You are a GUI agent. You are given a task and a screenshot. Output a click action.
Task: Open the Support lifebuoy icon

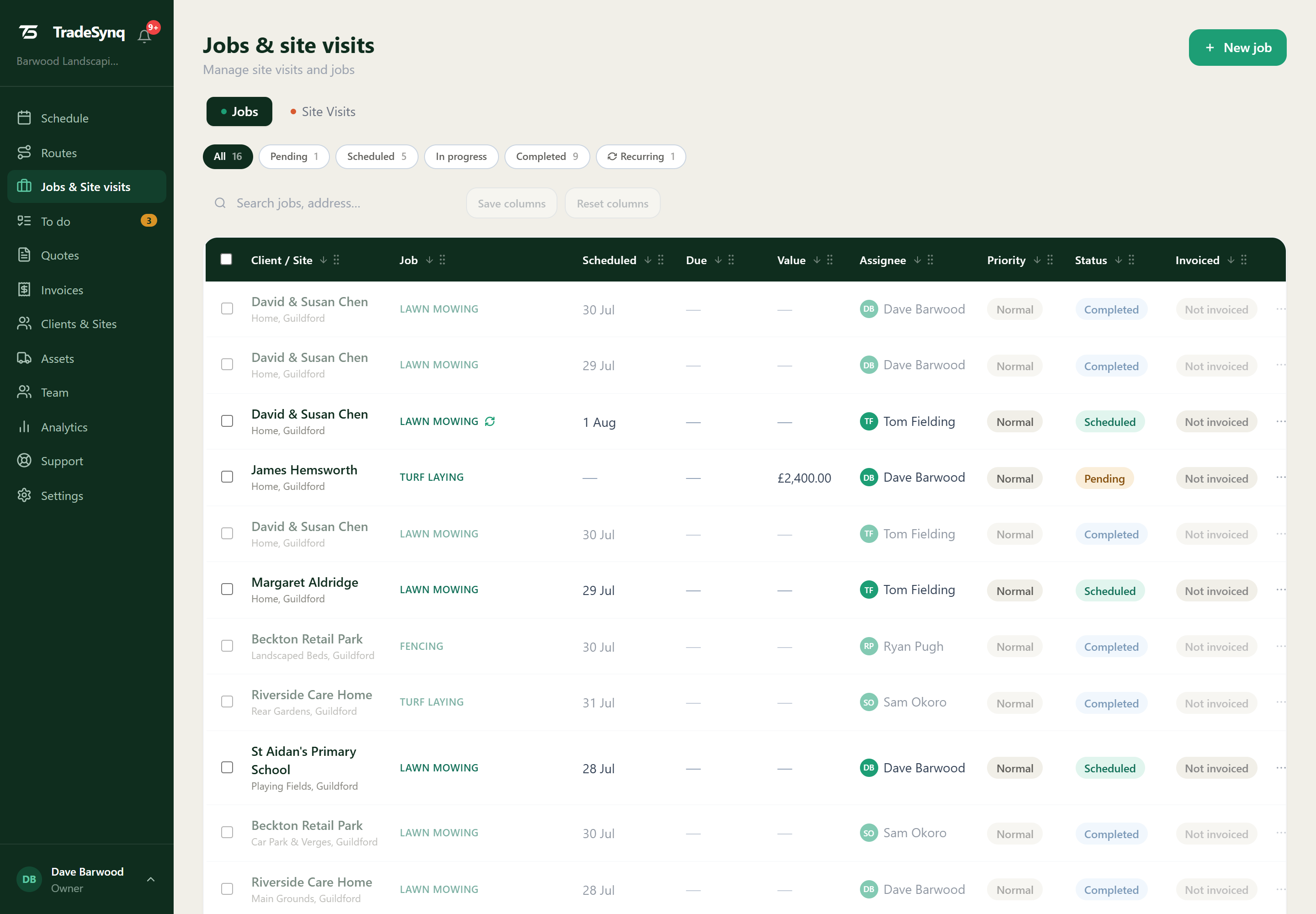pyautogui.click(x=24, y=461)
